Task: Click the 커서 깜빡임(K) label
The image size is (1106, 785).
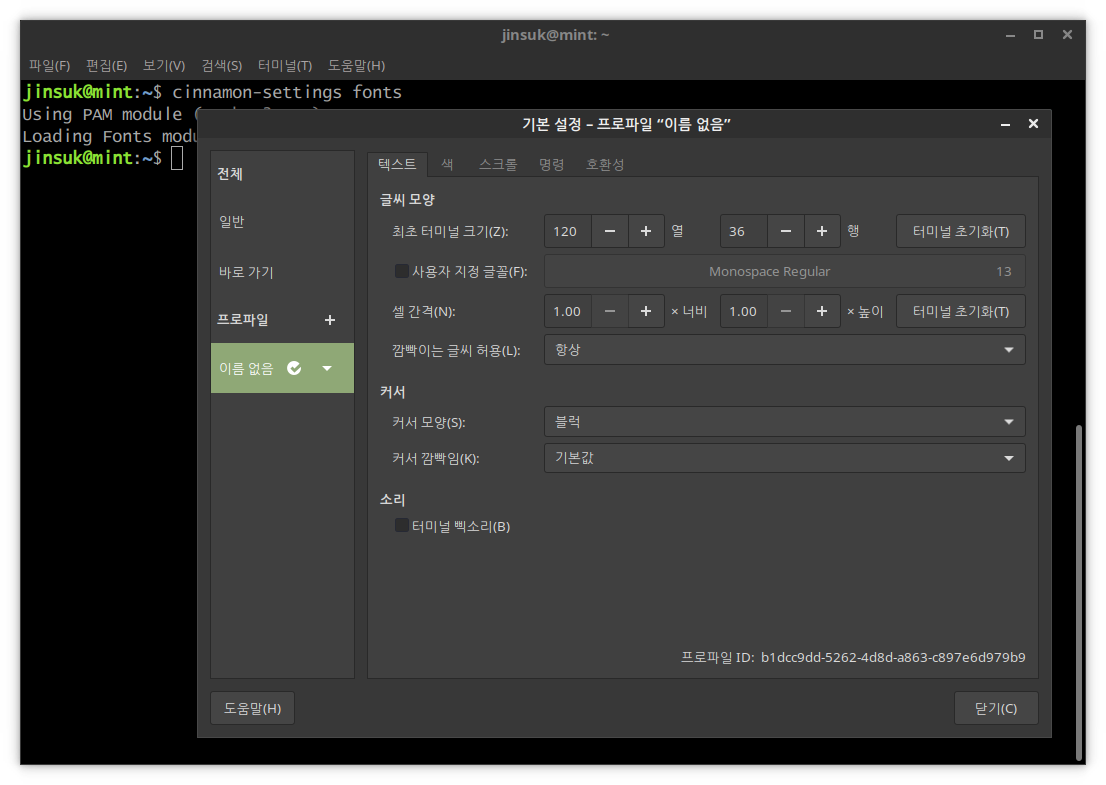Action: (435, 458)
